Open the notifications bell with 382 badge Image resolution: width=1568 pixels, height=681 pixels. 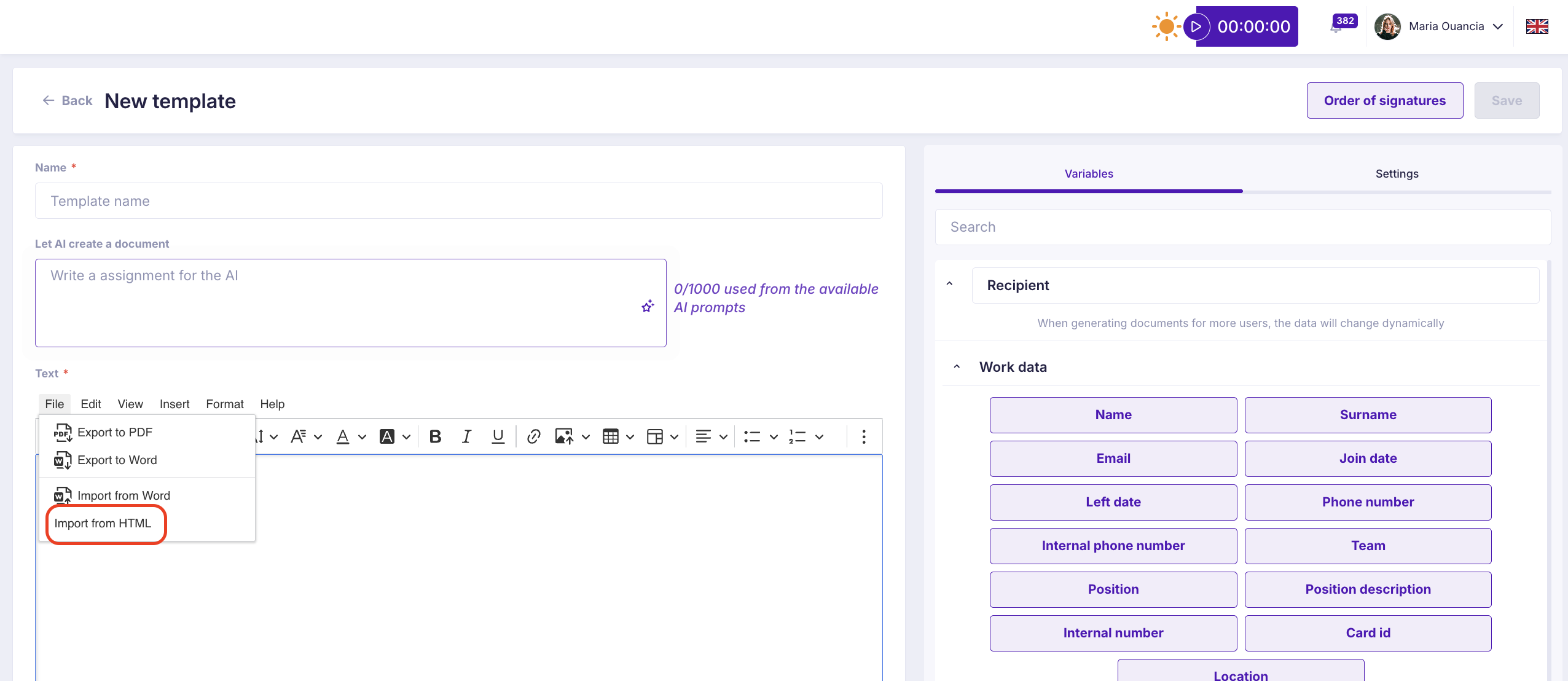[x=1336, y=28]
